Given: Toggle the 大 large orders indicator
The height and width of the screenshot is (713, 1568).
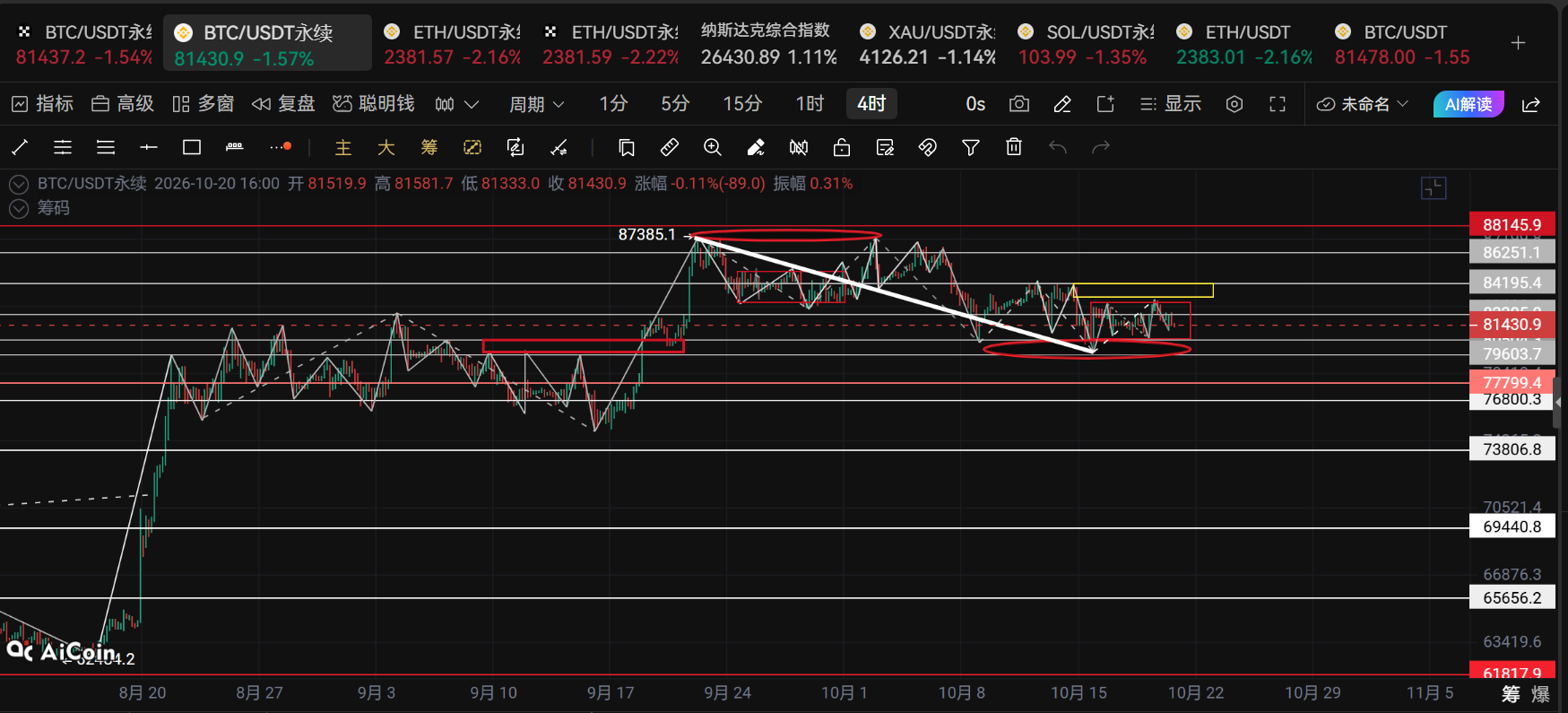Looking at the screenshot, I should pyautogui.click(x=386, y=147).
